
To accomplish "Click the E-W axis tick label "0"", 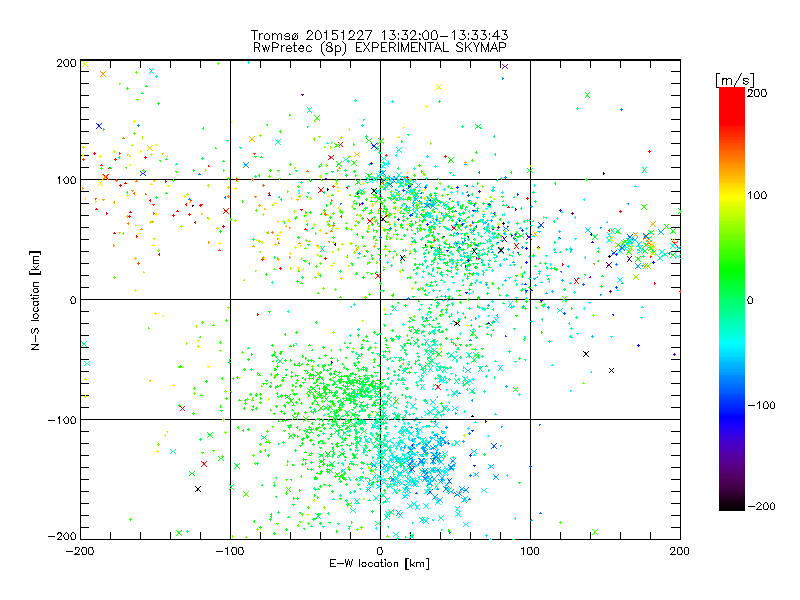I will (x=380, y=551).
